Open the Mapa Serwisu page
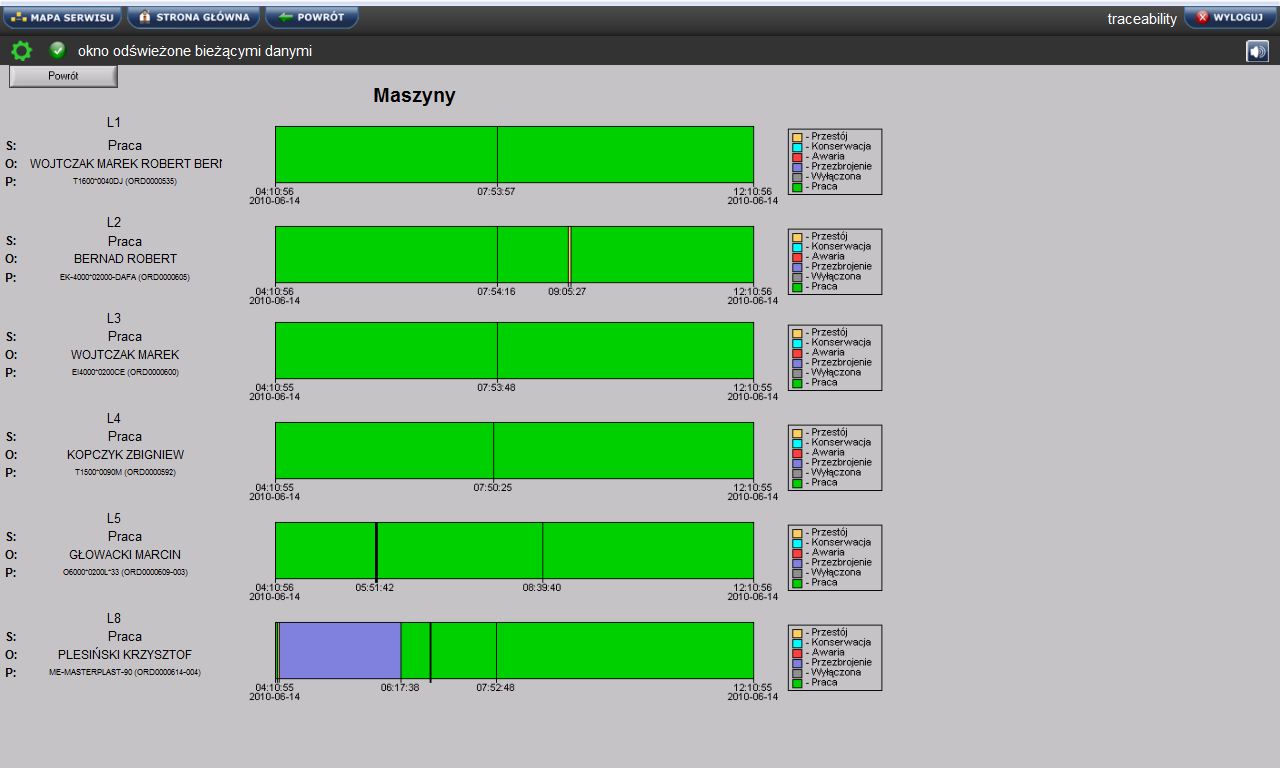The height and width of the screenshot is (768, 1280). coord(62,17)
